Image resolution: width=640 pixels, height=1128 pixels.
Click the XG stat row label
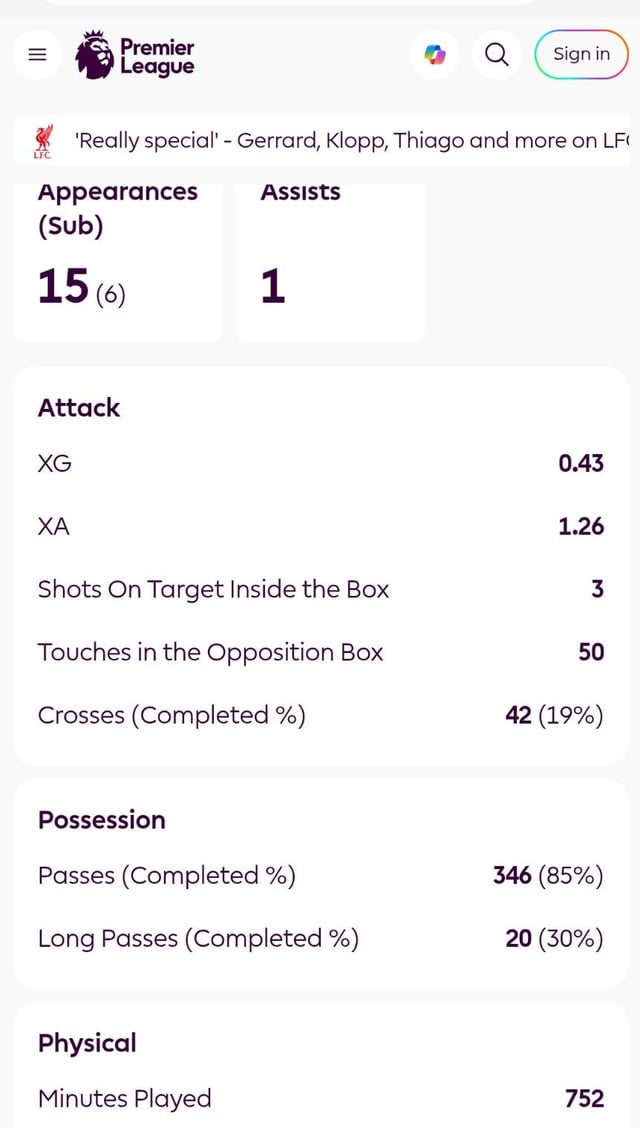point(55,463)
